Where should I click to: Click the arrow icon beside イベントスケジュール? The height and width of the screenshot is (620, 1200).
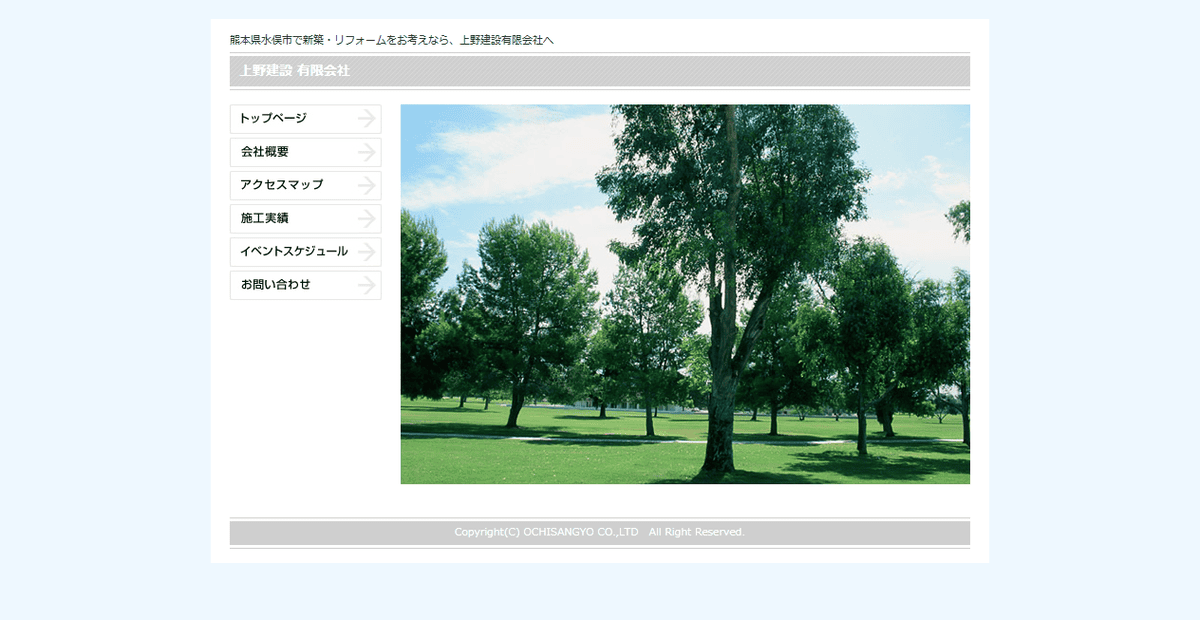click(365, 252)
